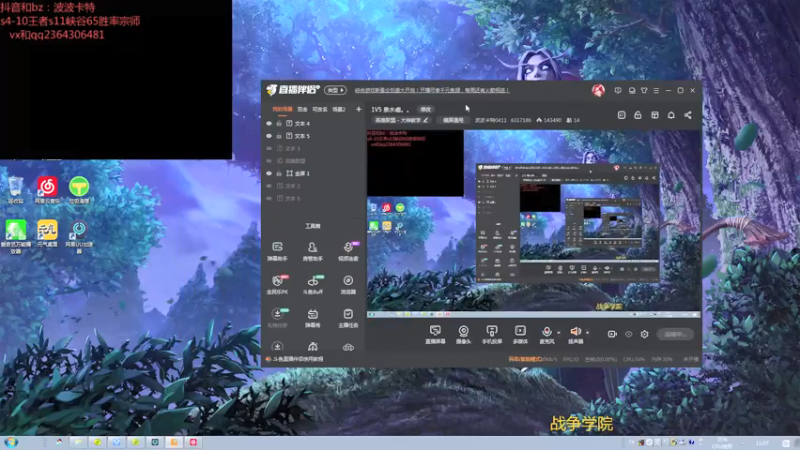Viewport: 800px width, 450px height.
Task: Toggle the lock on the 文本 4 layer
Action: pos(279,123)
